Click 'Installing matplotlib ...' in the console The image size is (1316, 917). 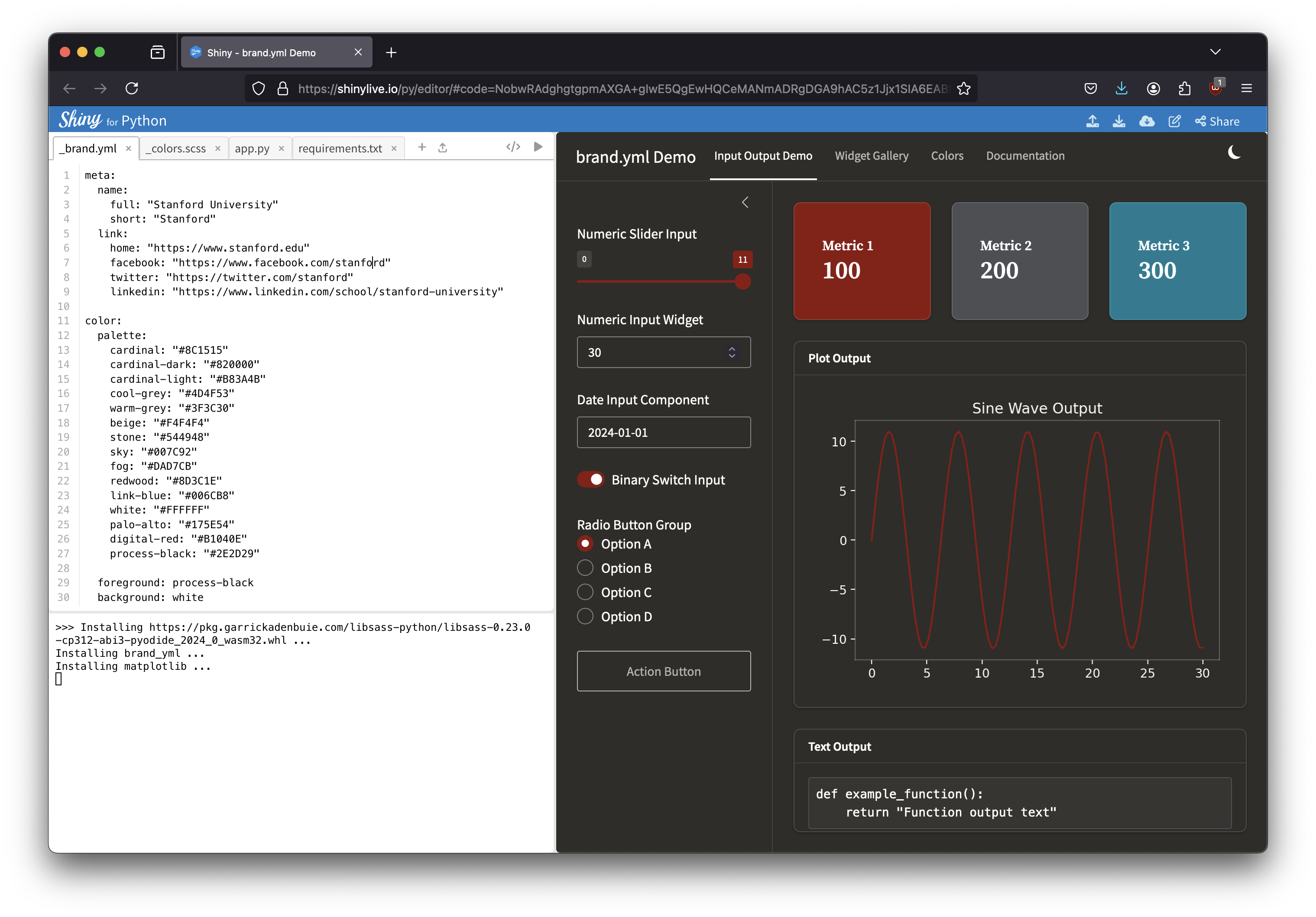pos(133,666)
